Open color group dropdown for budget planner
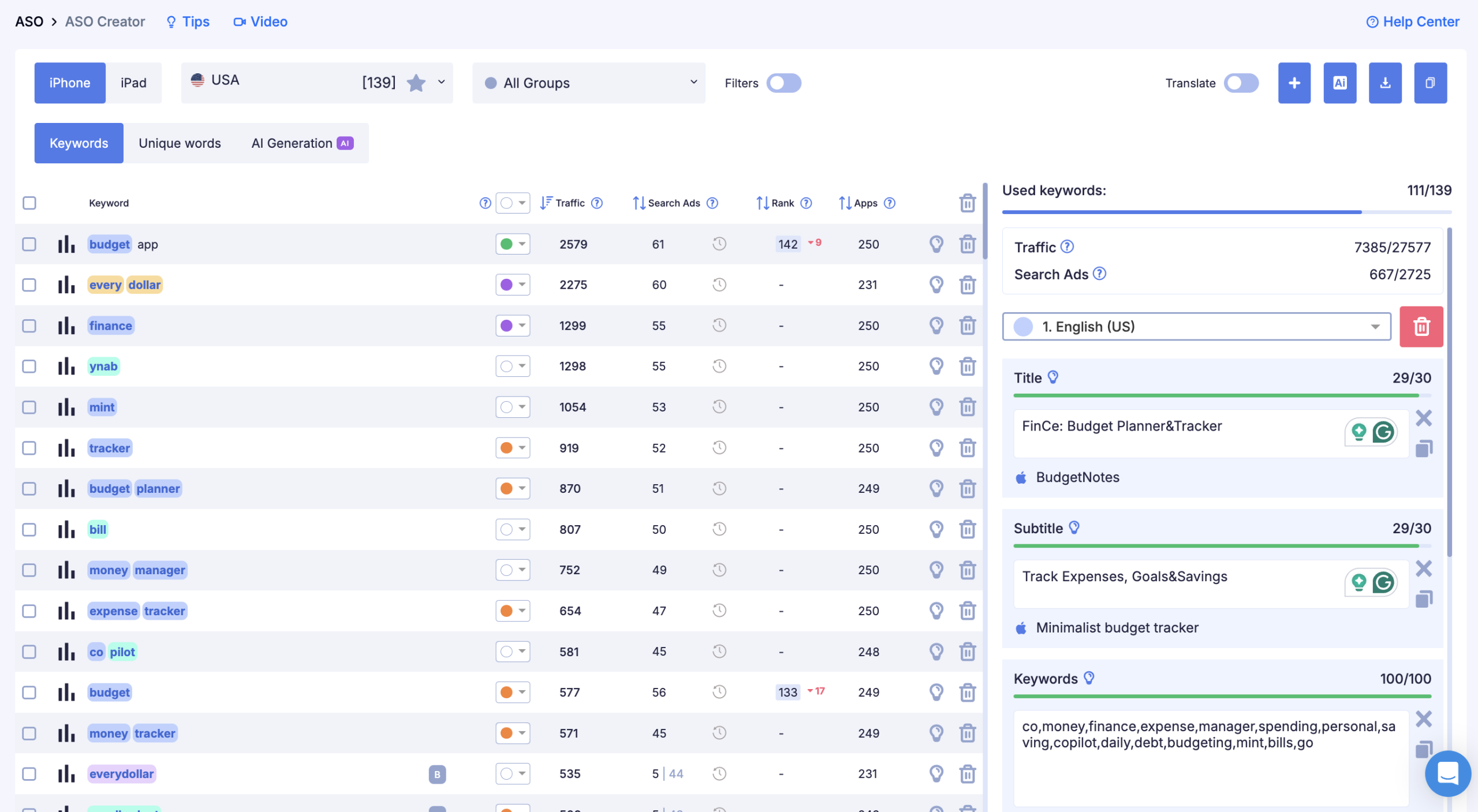The height and width of the screenshot is (812, 1478). tap(513, 489)
